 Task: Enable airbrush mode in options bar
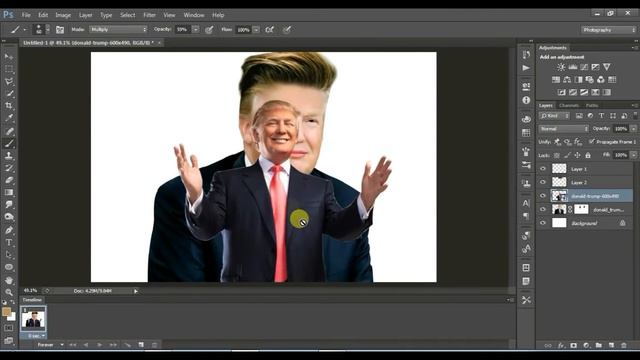pos(269,30)
